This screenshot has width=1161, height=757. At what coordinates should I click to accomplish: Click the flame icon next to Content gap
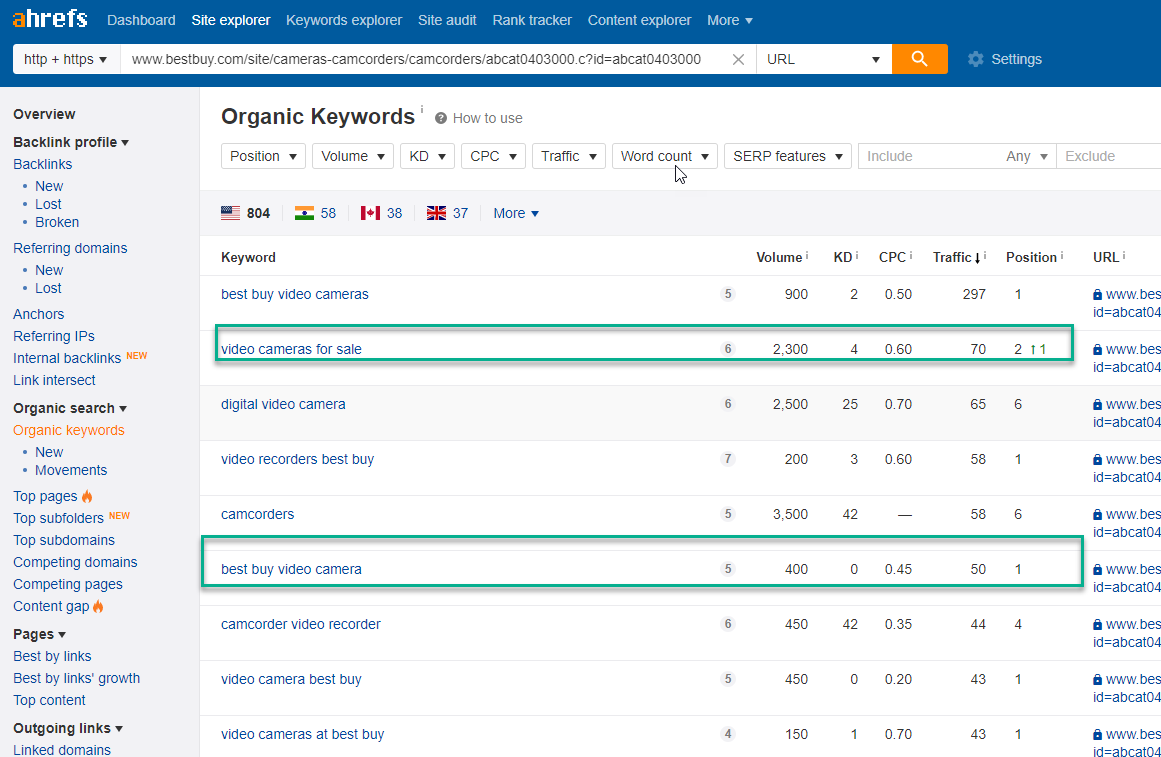pyautogui.click(x=98, y=607)
